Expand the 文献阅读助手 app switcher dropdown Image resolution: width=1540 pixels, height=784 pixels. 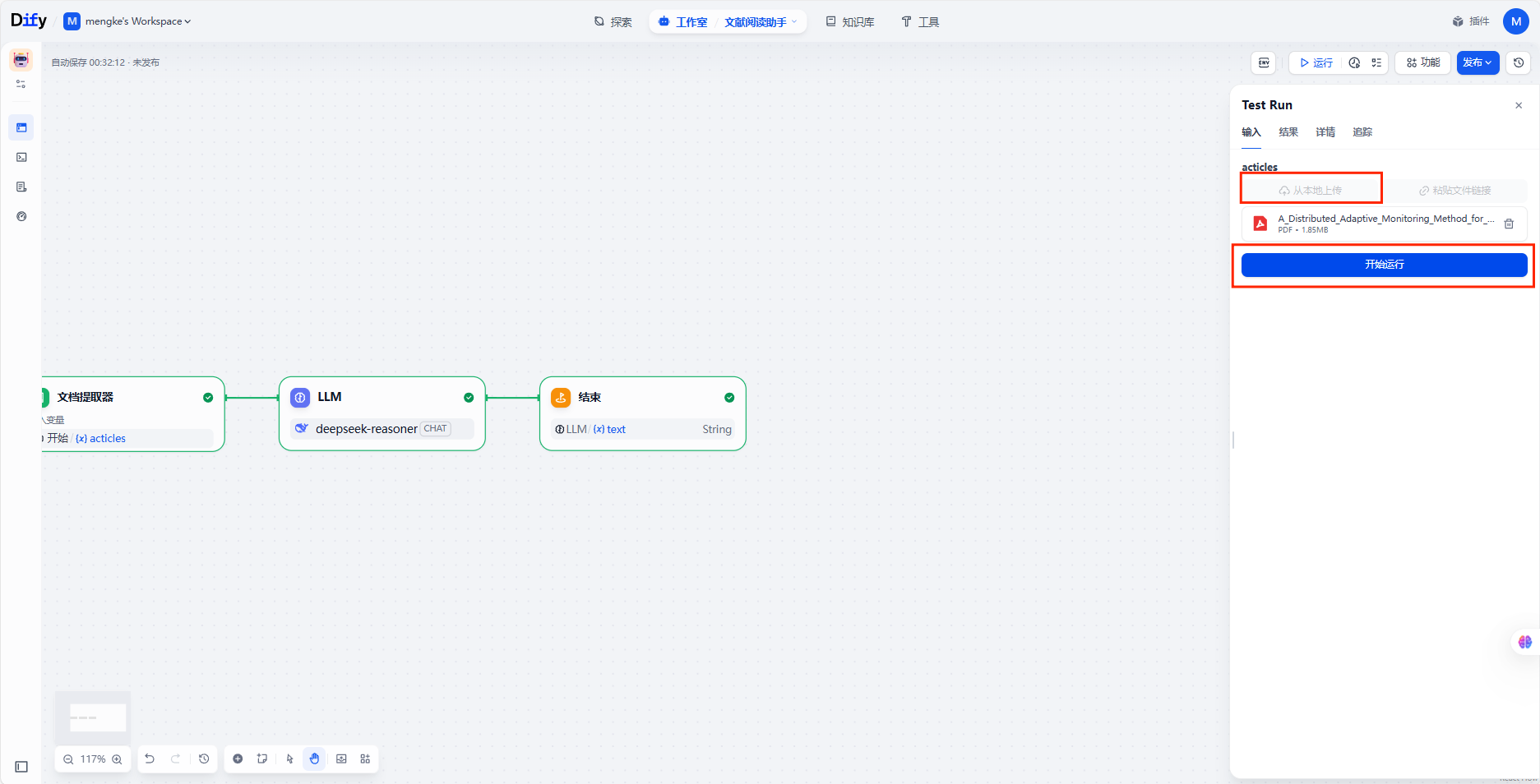(x=760, y=22)
